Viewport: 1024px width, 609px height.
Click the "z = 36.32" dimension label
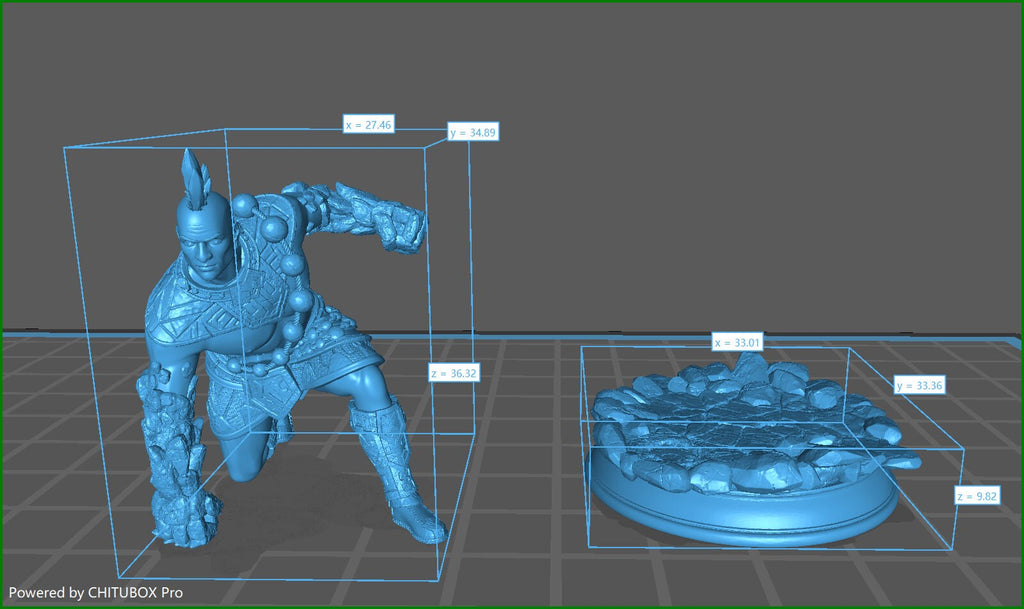(x=454, y=373)
